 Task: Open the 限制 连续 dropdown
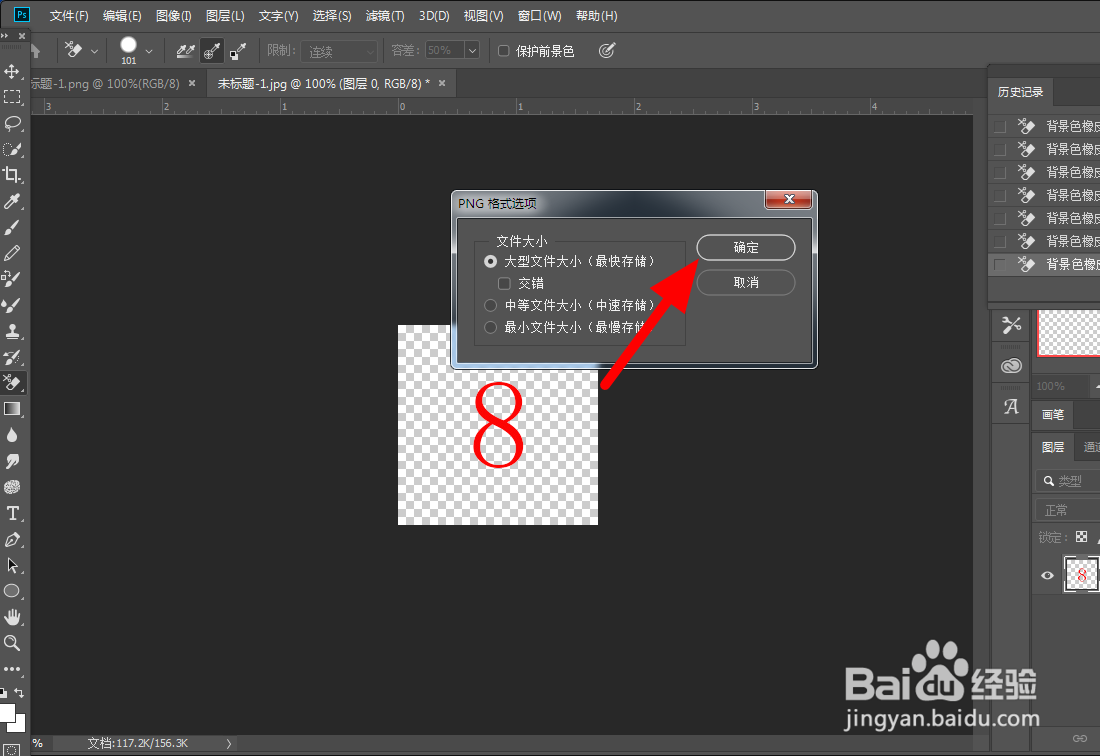(339, 51)
